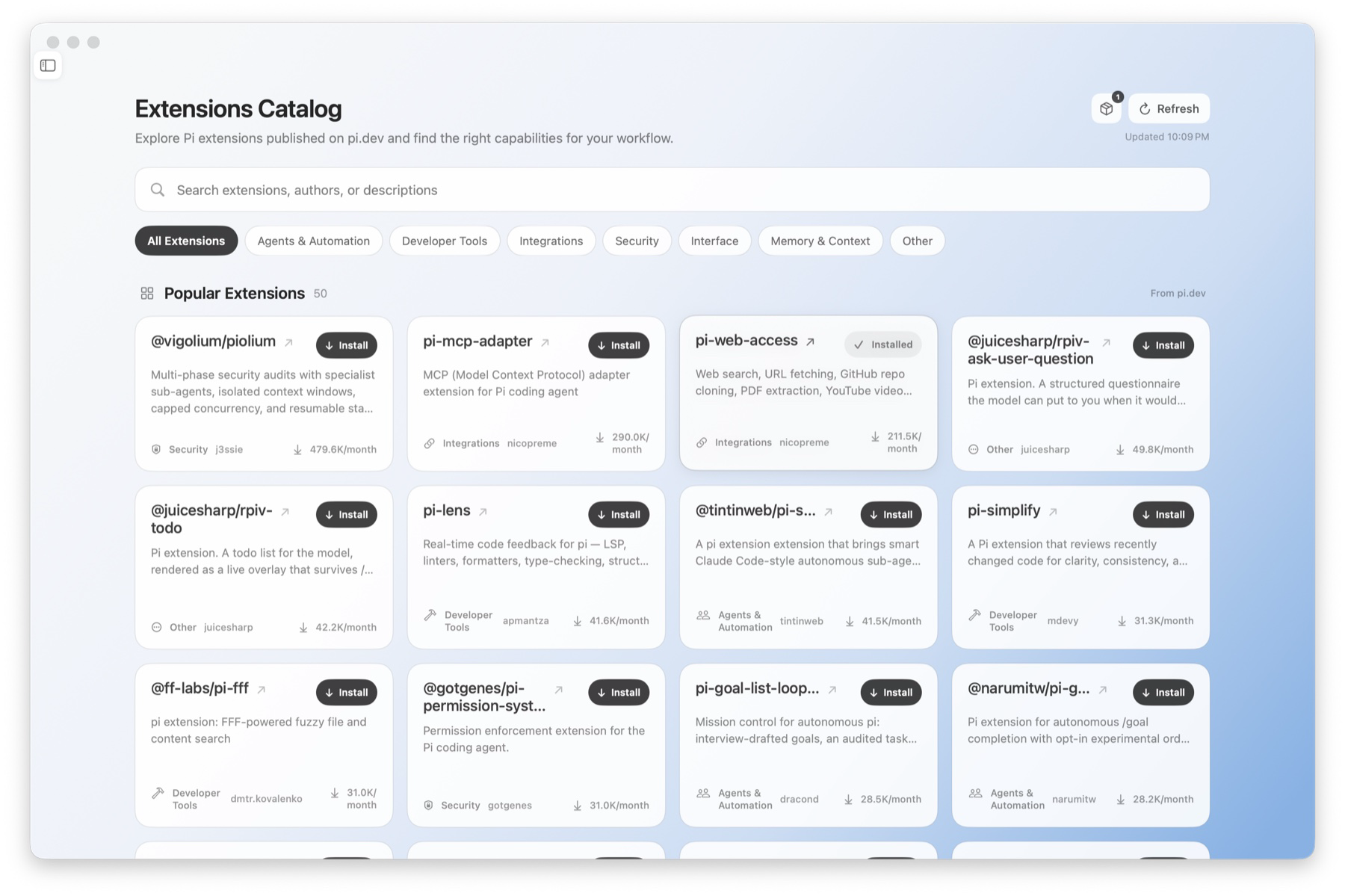The width and height of the screenshot is (1345, 896).
Task: Click the Refresh button
Action: [x=1169, y=109]
